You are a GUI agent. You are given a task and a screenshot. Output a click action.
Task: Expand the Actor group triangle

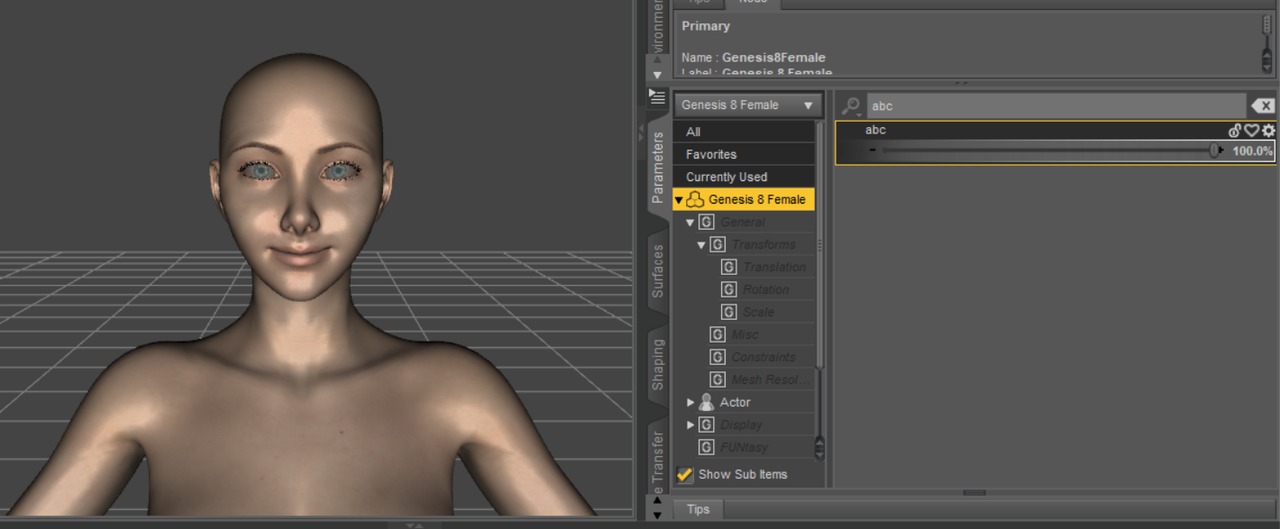(x=690, y=402)
